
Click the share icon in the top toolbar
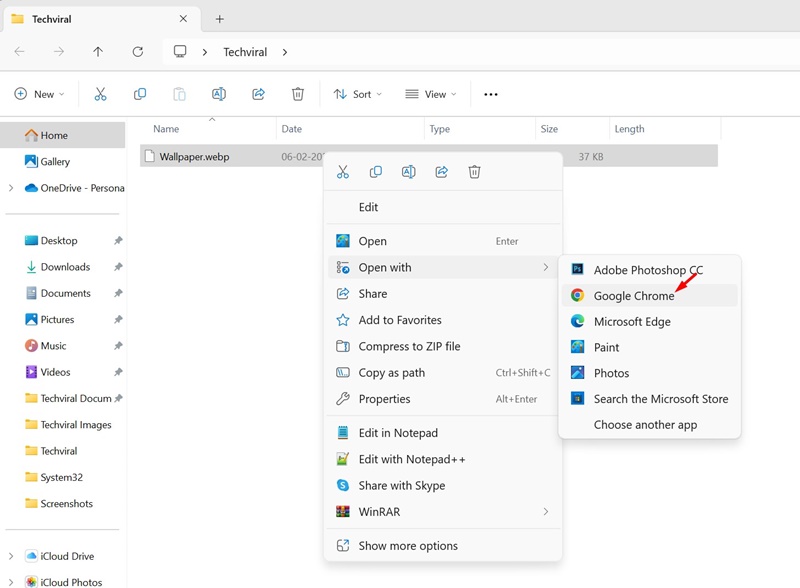point(258,94)
